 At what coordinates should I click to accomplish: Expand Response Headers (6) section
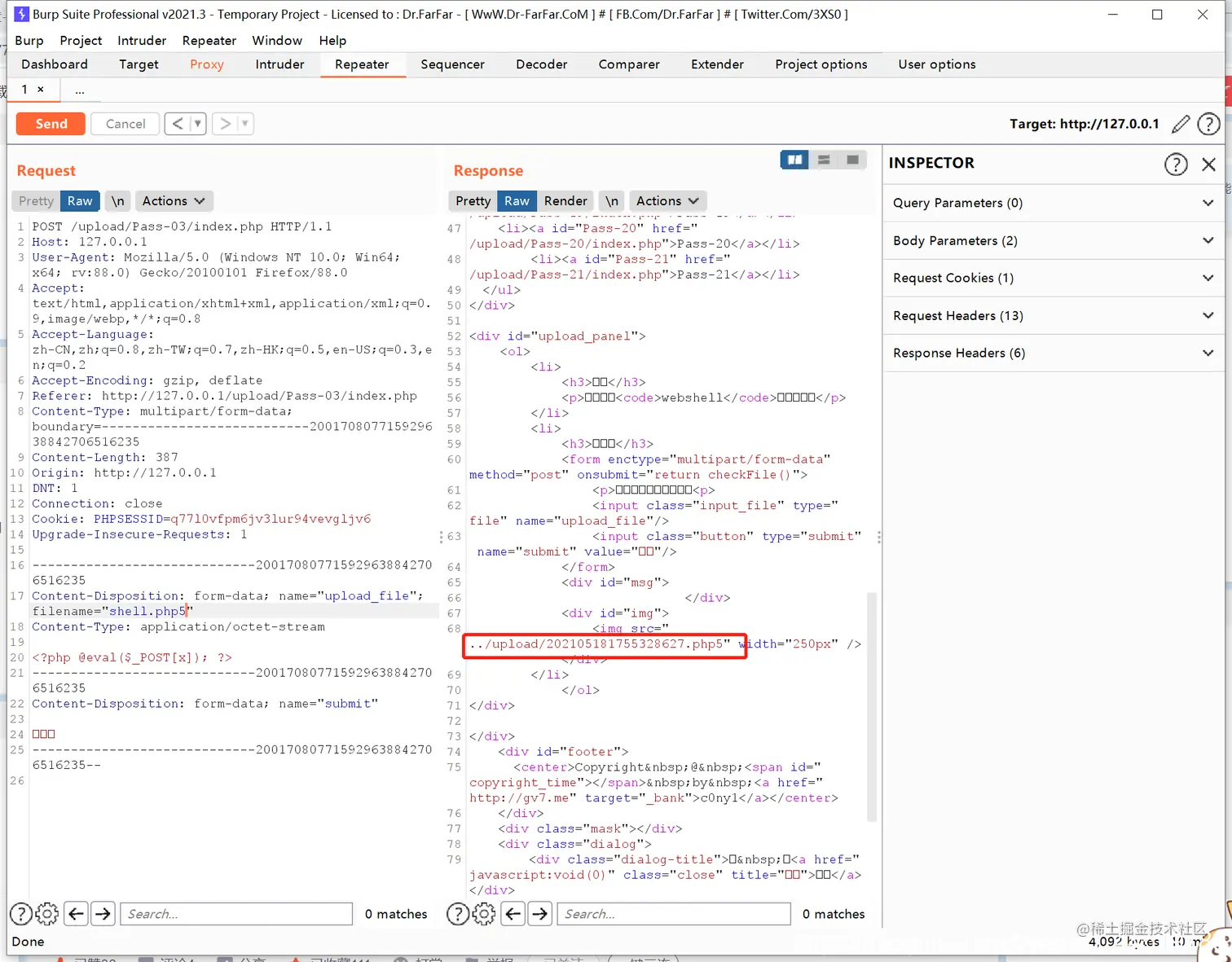coord(1053,353)
